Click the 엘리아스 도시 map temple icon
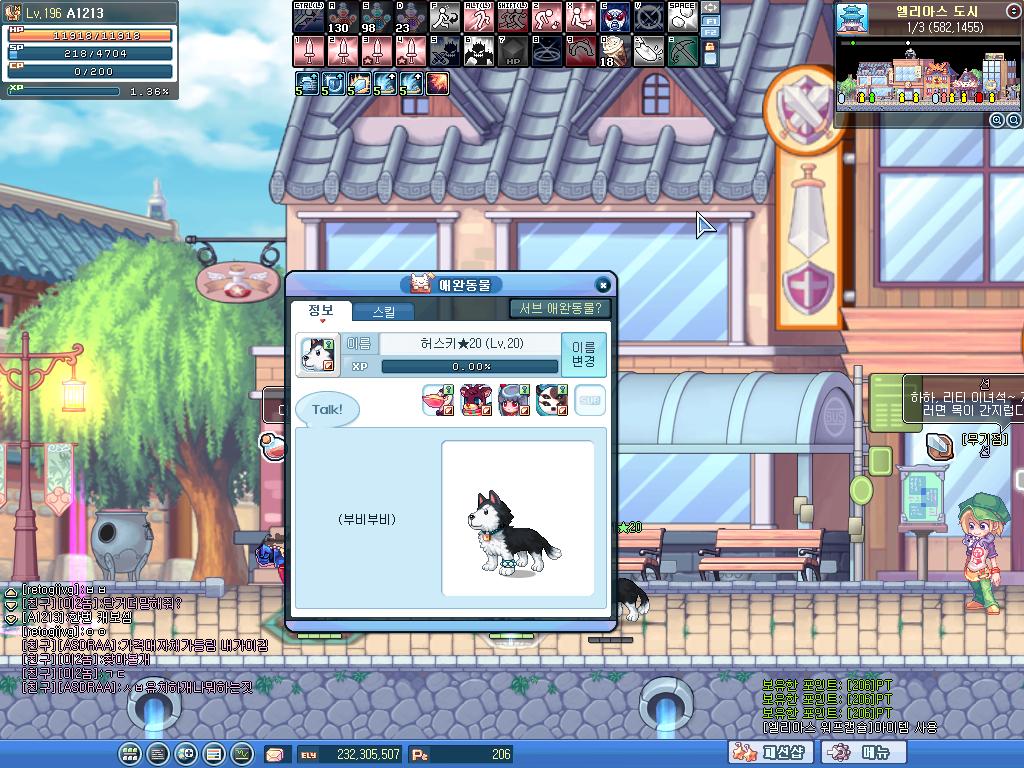The width and height of the screenshot is (1024, 768). click(852, 18)
